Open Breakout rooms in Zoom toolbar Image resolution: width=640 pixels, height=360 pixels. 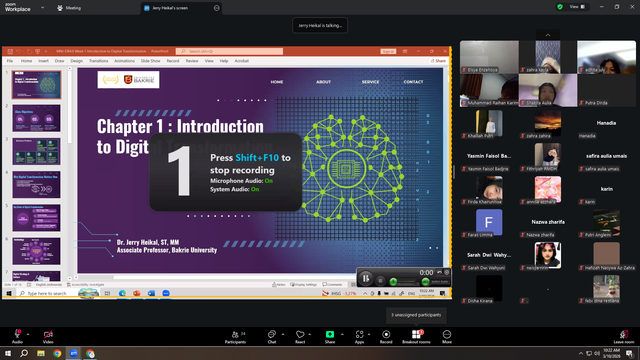point(416,337)
